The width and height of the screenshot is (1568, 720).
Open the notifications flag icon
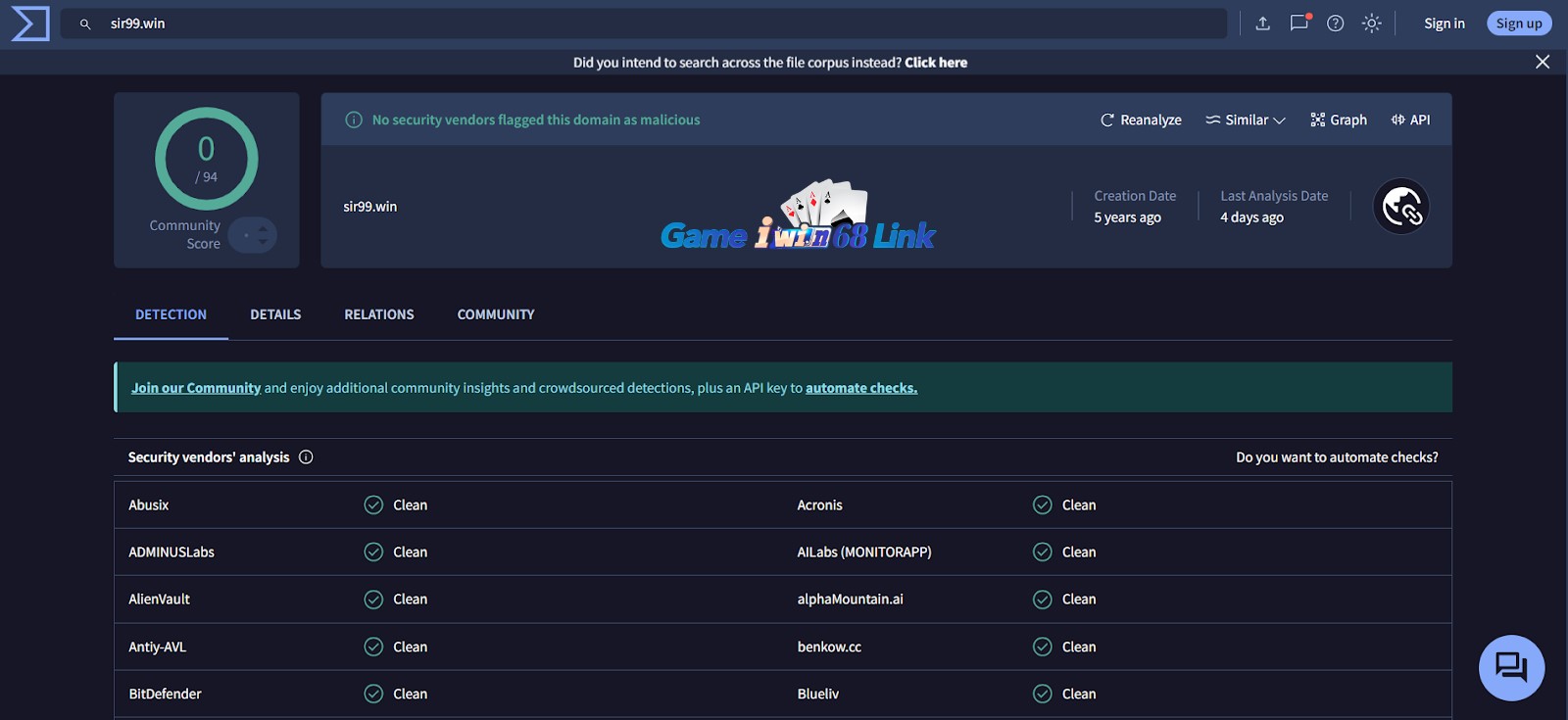[1299, 23]
